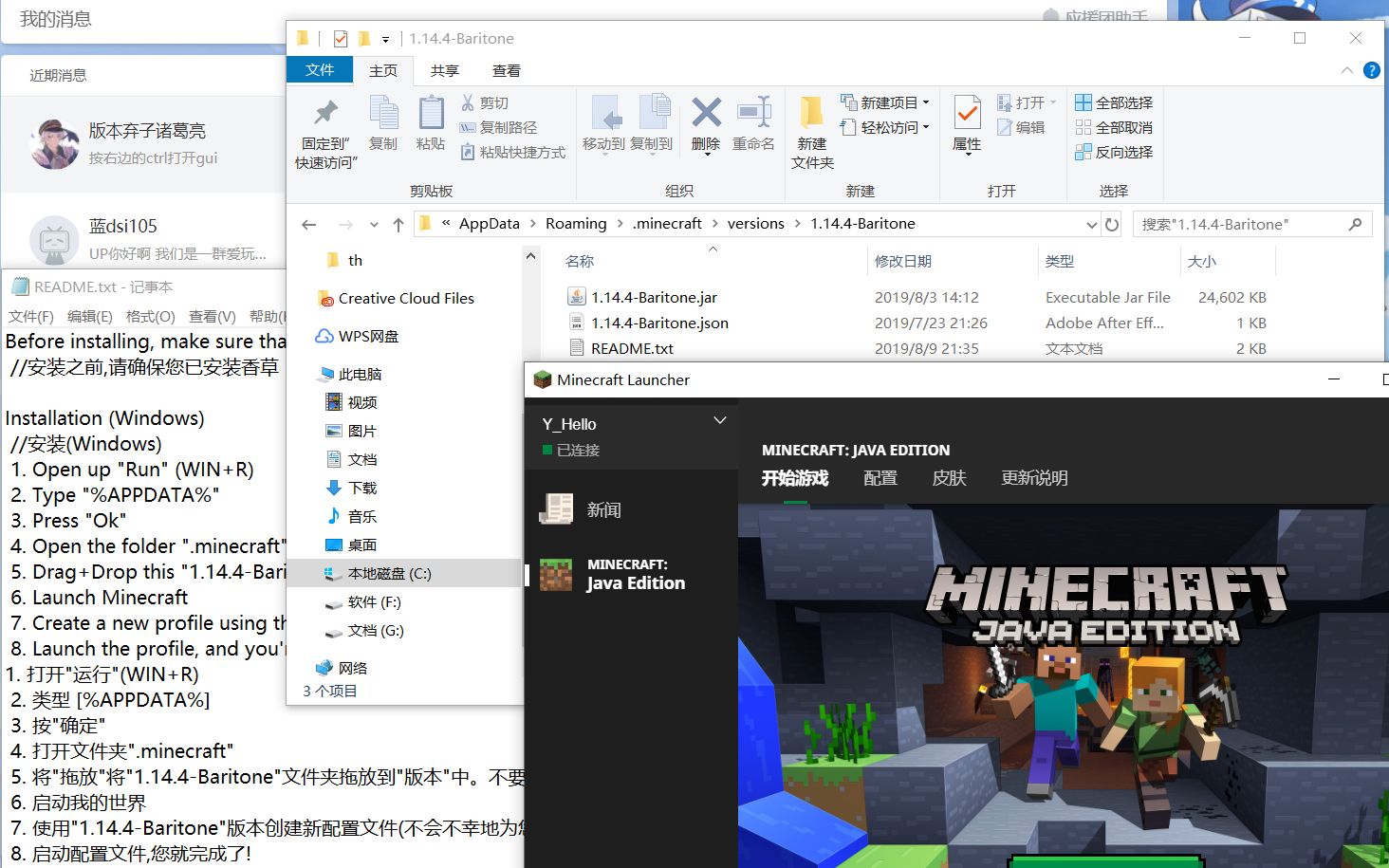Invert selection using 反向选择
This screenshot has width=1389, height=868.
tap(1114, 152)
